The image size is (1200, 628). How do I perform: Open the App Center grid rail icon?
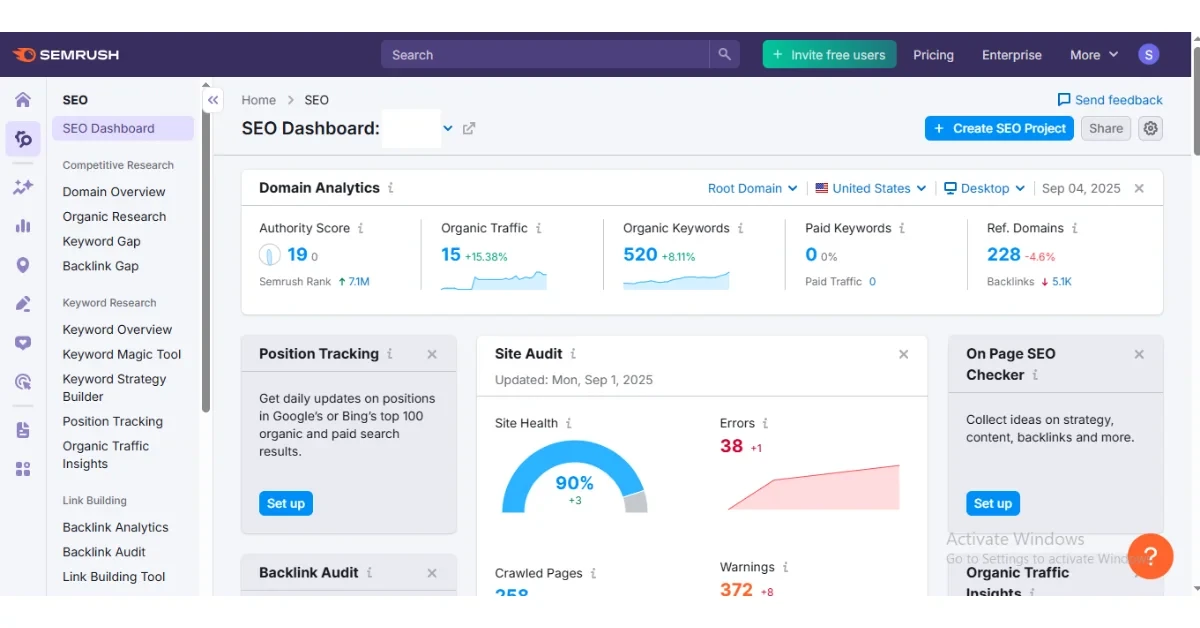click(x=23, y=469)
